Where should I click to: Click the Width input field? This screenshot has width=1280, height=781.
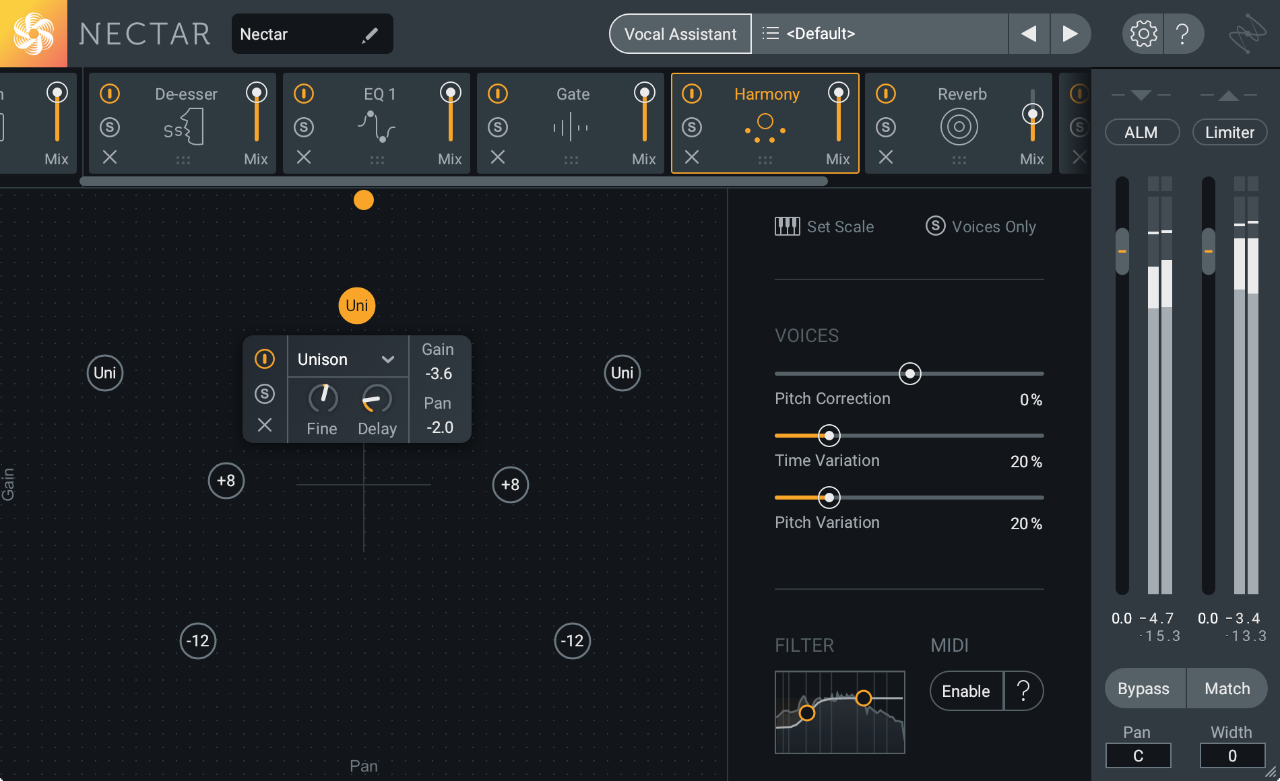pos(1232,756)
